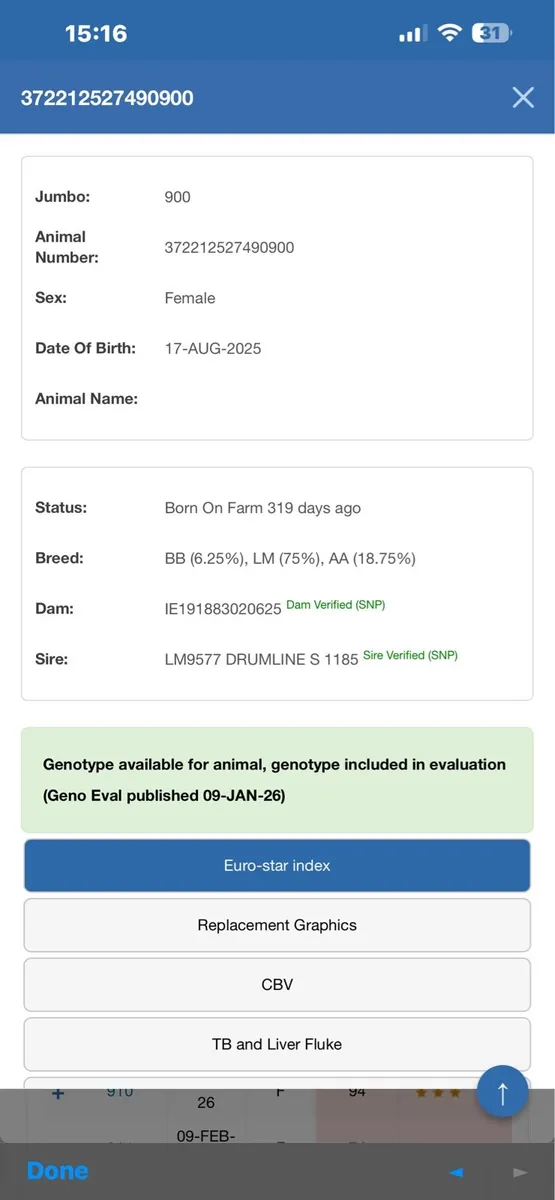
Task: Tap the Sire Verified (SNP) label
Action: (410, 656)
